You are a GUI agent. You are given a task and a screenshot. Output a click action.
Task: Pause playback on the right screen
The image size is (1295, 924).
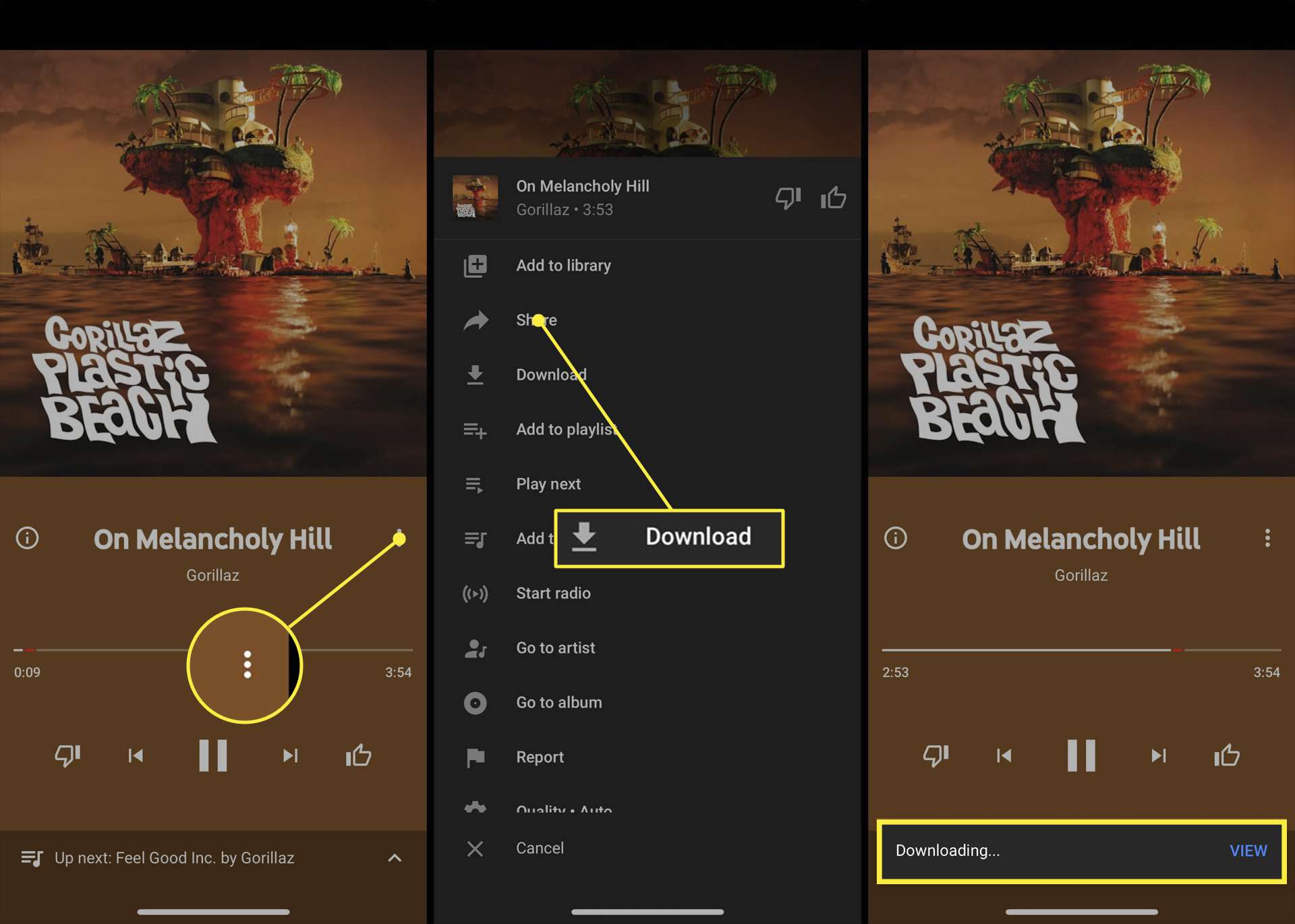click(1081, 755)
